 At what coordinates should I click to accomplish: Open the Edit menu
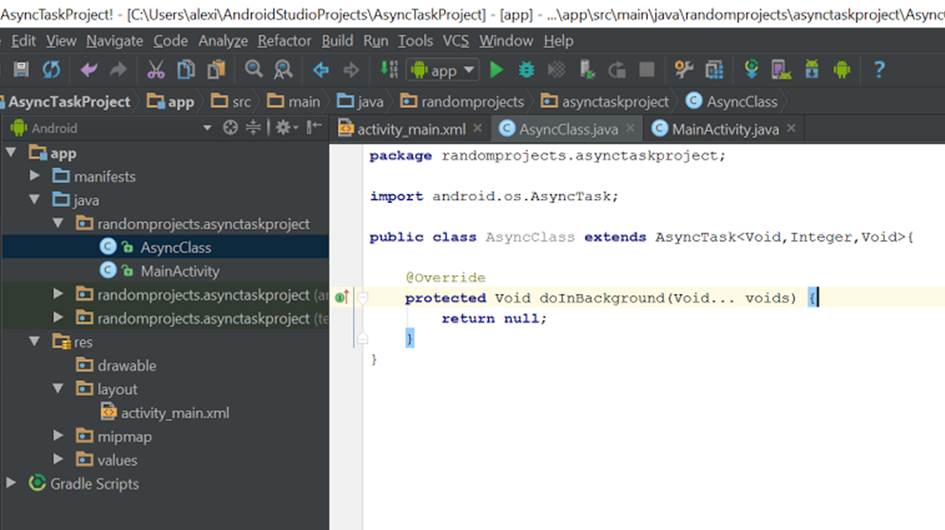point(24,41)
